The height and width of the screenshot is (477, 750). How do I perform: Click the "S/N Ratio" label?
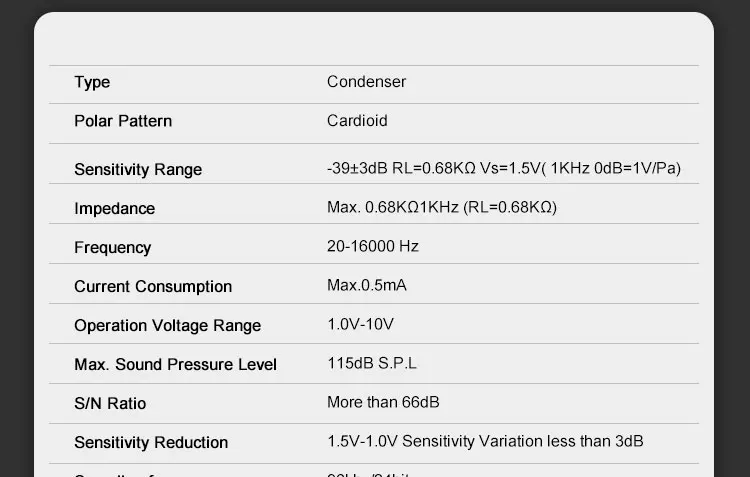[x=110, y=403]
